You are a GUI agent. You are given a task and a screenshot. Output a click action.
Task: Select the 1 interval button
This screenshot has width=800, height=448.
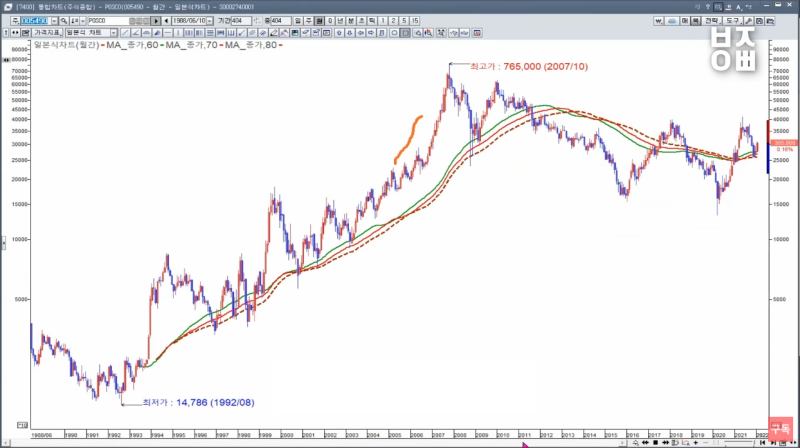coord(383,21)
